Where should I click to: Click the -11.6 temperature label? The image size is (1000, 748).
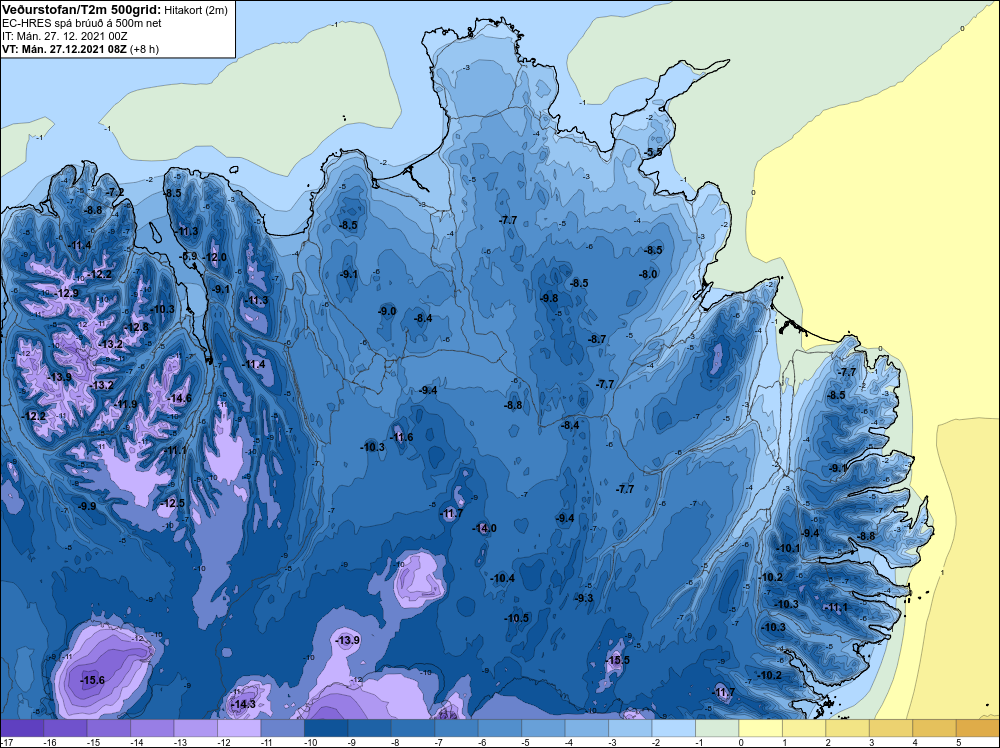(x=402, y=437)
